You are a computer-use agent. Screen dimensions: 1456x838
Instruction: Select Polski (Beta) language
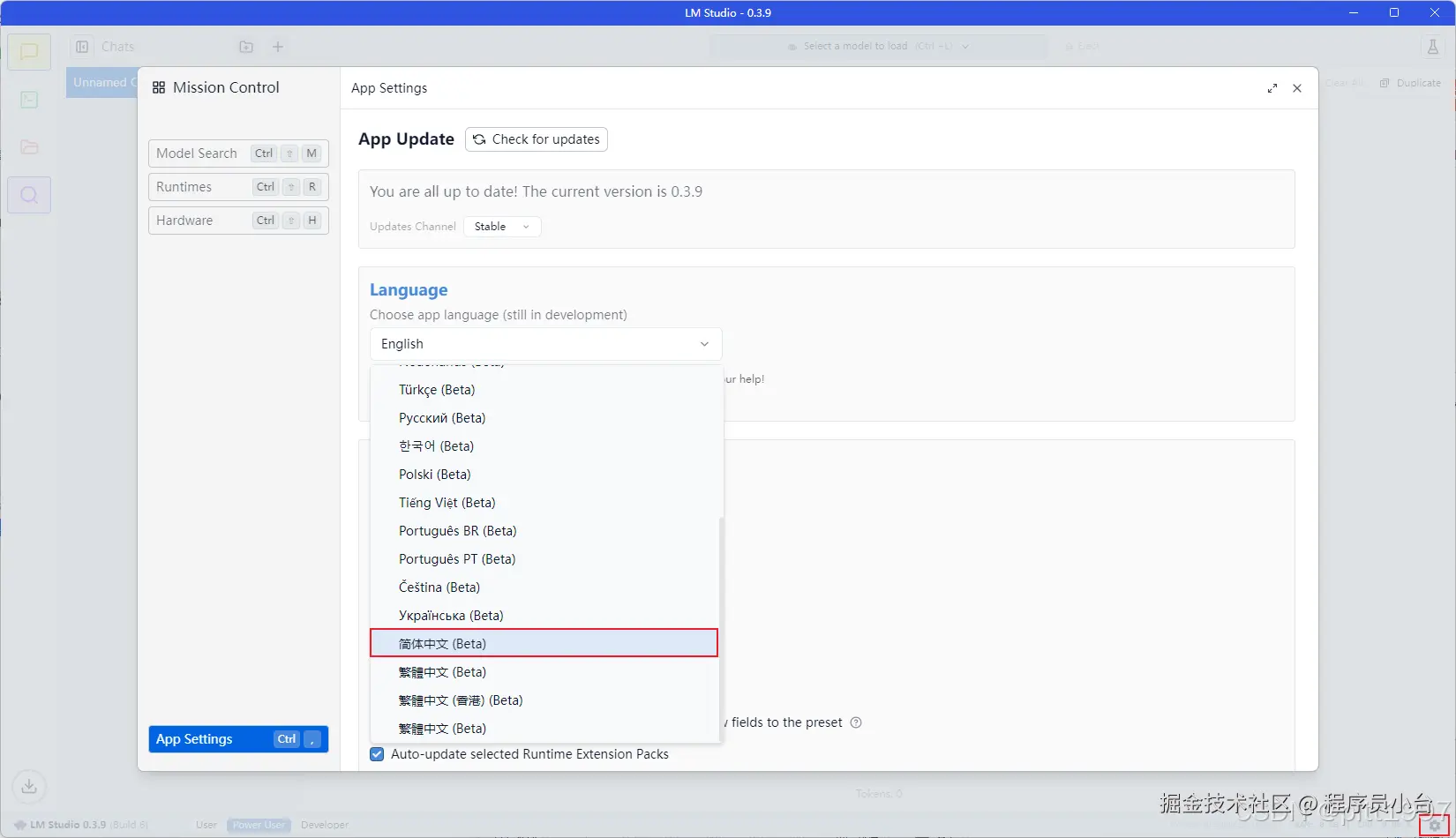pyautogui.click(x=544, y=475)
